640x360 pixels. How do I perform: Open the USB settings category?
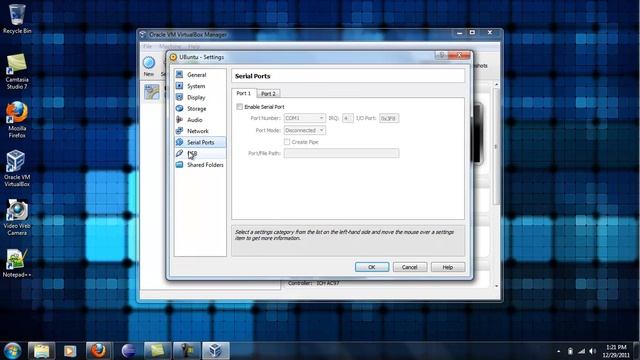200,153
